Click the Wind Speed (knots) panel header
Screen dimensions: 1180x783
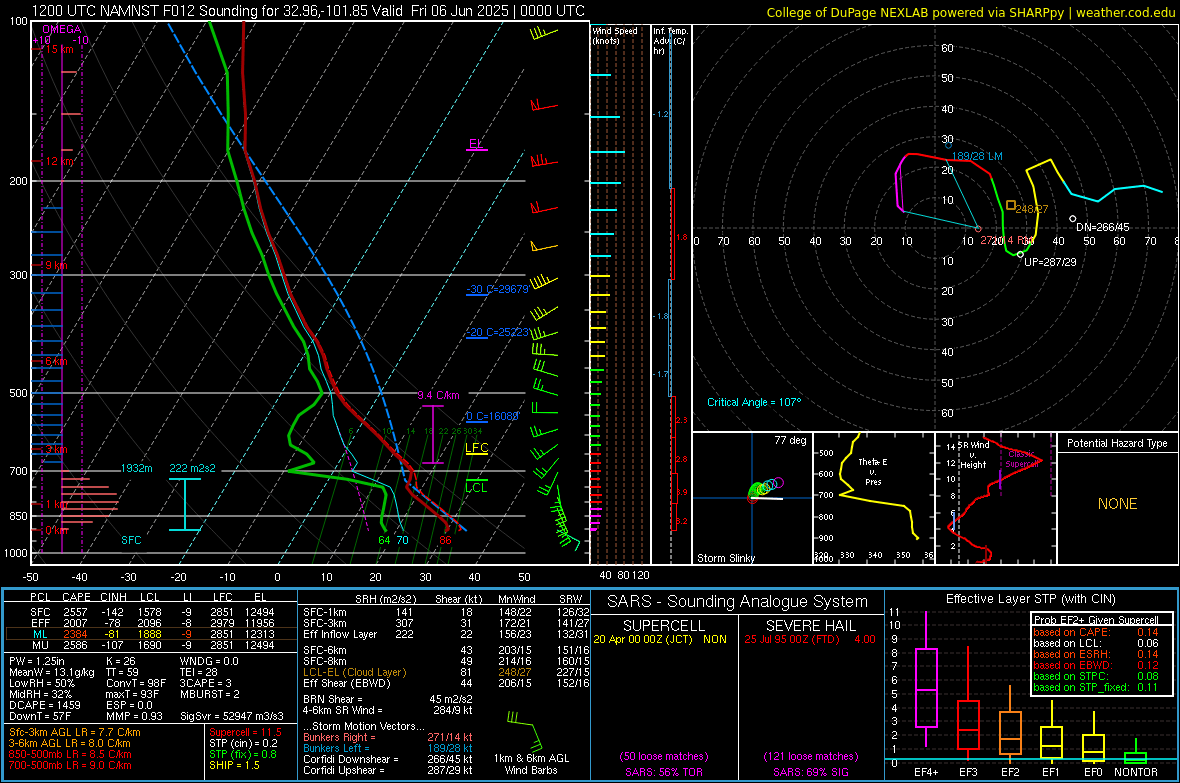[615, 35]
